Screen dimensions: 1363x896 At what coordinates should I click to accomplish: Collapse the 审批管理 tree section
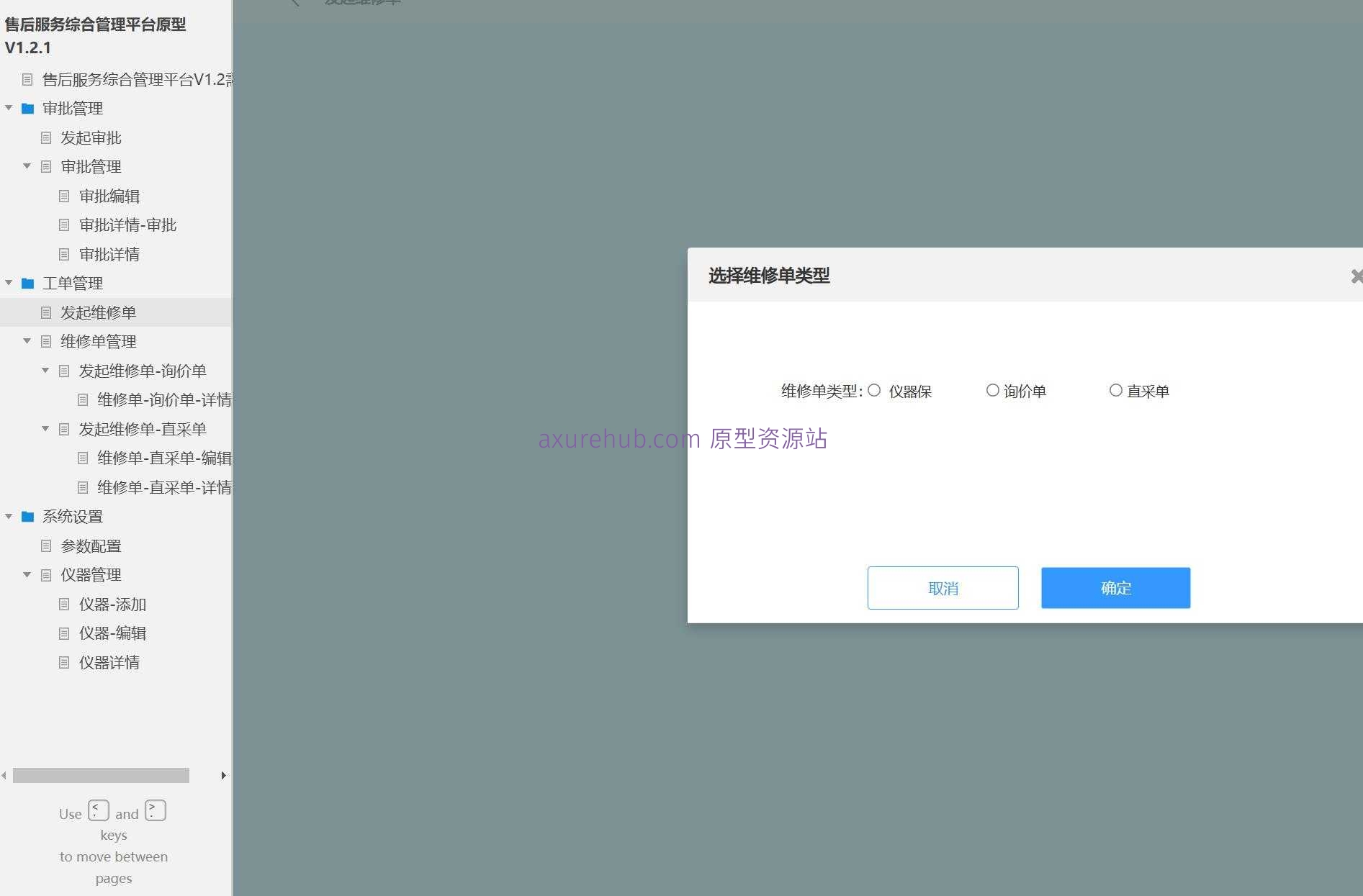pyautogui.click(x=9, y=108)
